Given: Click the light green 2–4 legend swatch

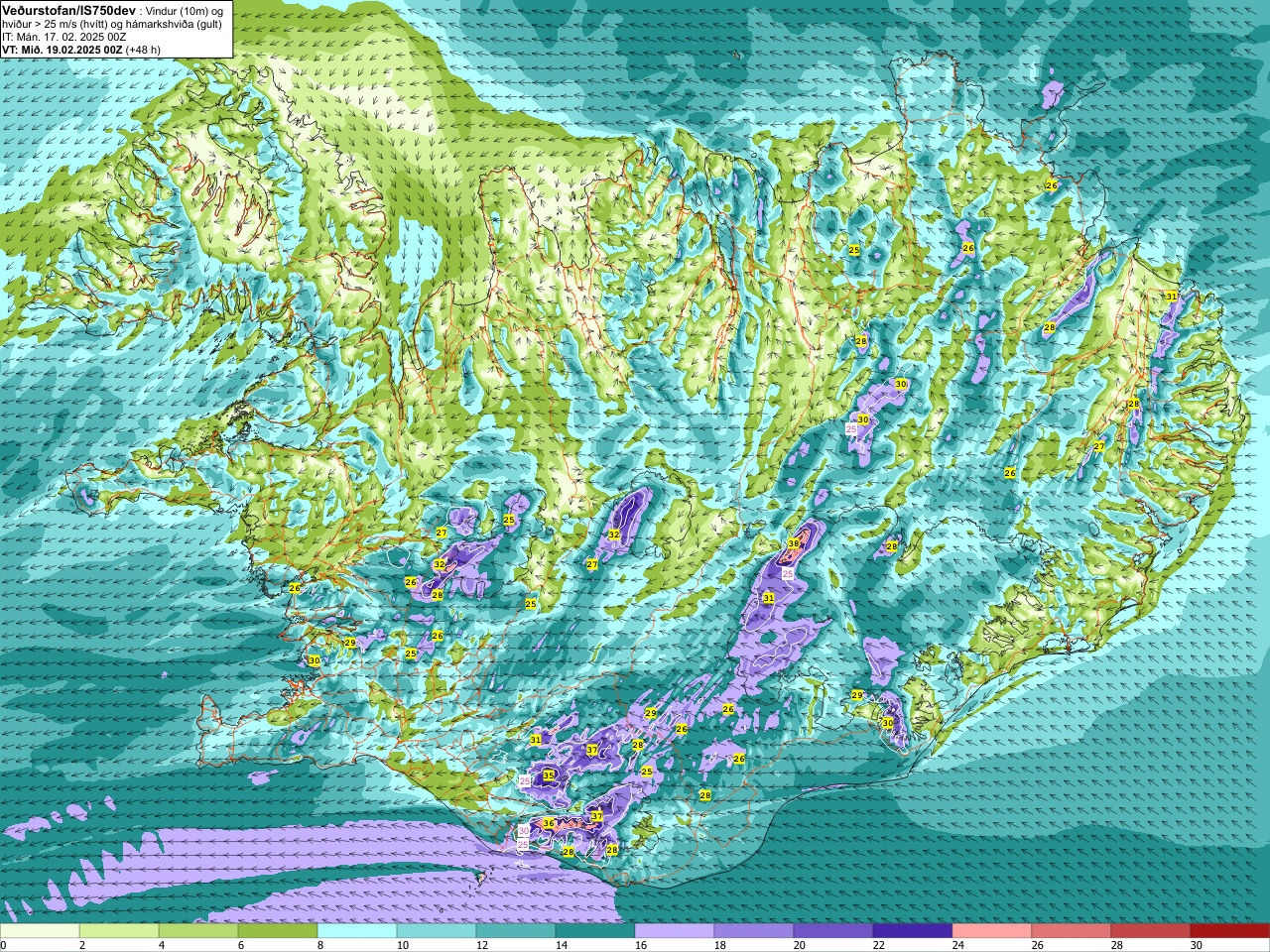Looking at the screenshot, I should pyautogui.click(x=119, y=931).
